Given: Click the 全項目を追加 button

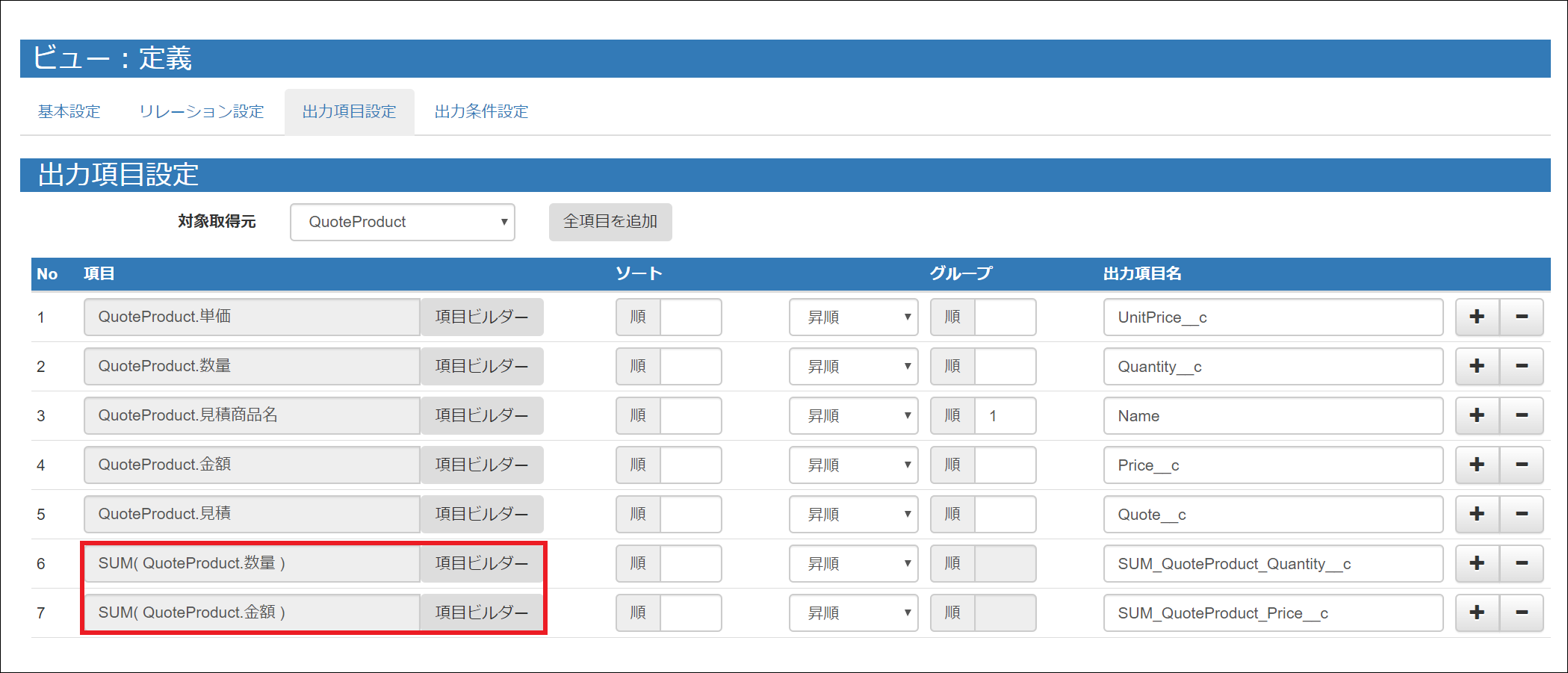Looking at the screenshot, I should (610, 222).
